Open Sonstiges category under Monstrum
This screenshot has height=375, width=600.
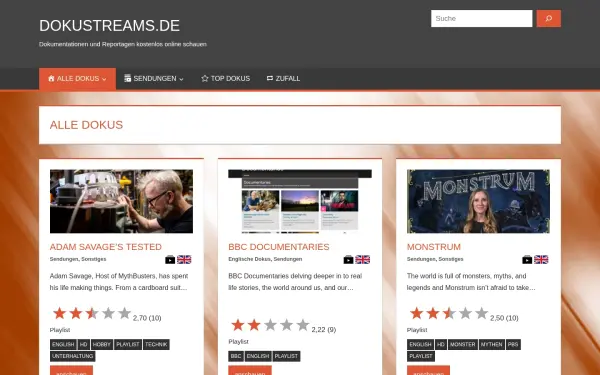coord(451,259)
